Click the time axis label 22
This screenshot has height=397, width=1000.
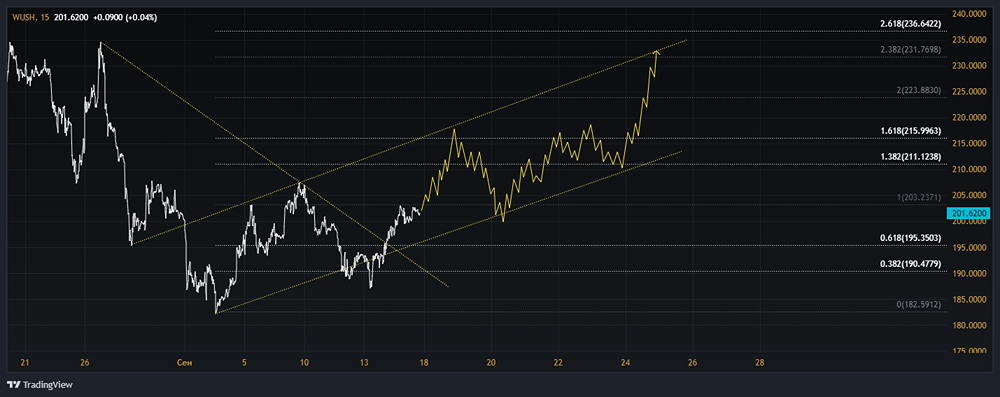point(558,363)
